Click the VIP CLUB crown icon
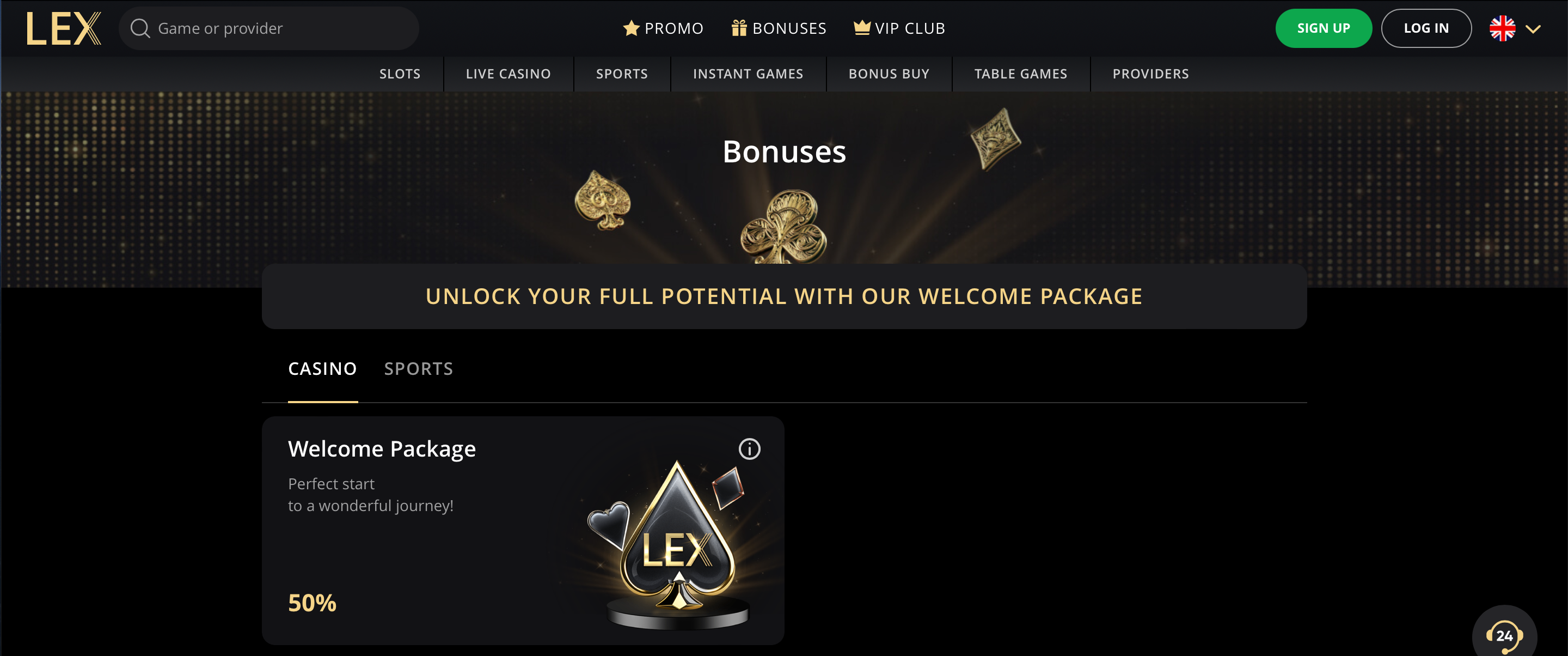 coord(862,28)
